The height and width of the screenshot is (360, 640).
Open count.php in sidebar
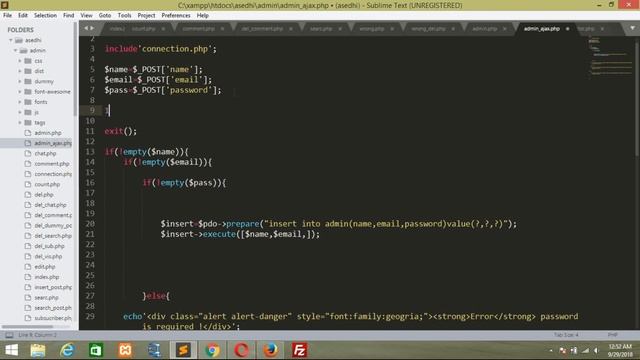click(x=47, y=184)
